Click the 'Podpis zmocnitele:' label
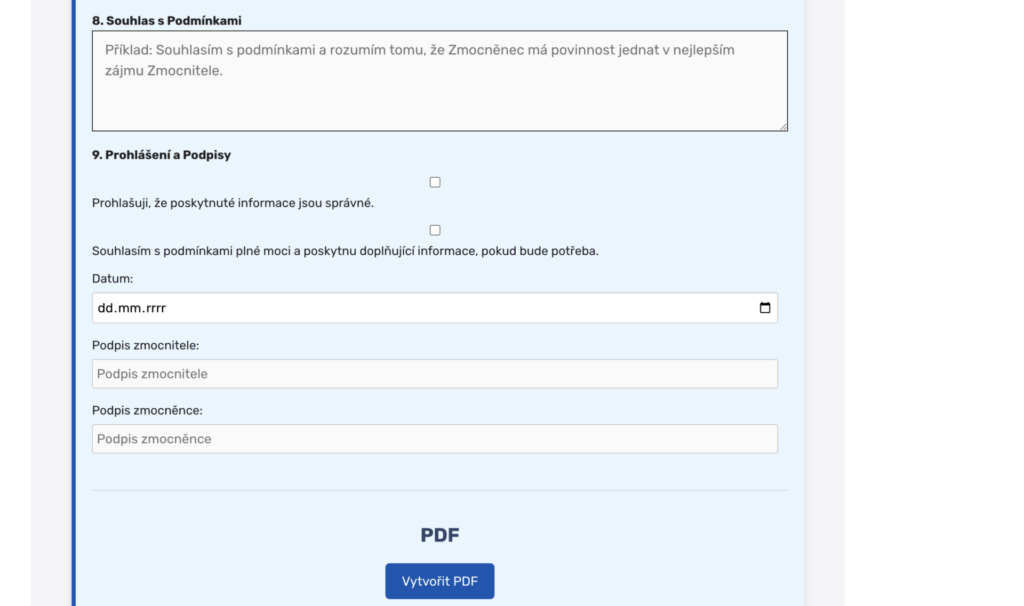This screenshot has width=1024, height=606. [146, 345]
